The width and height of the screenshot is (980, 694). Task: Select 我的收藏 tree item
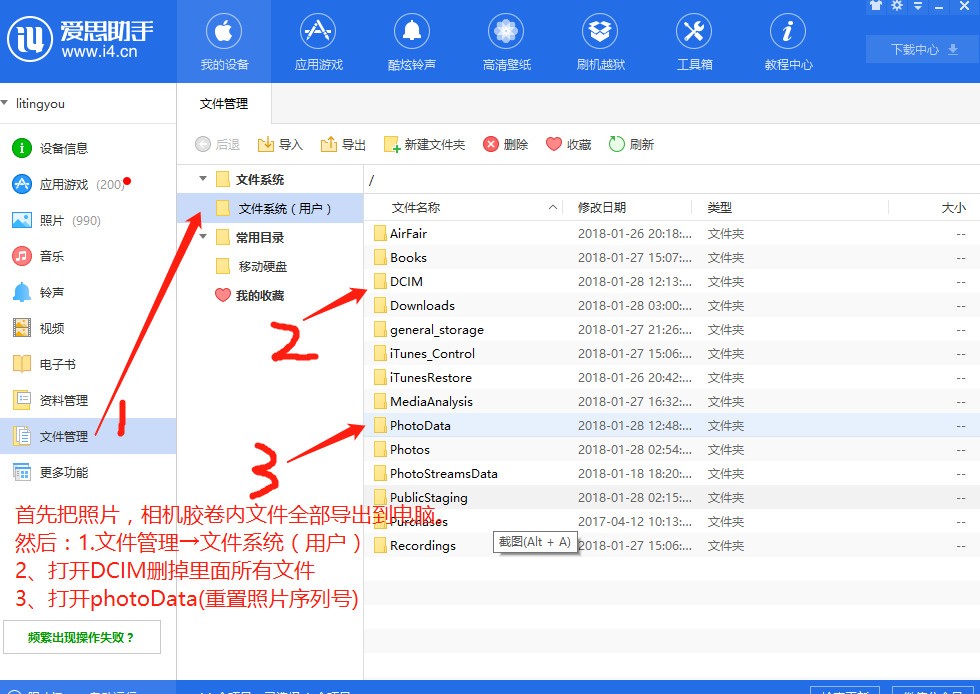coord(270,295)
